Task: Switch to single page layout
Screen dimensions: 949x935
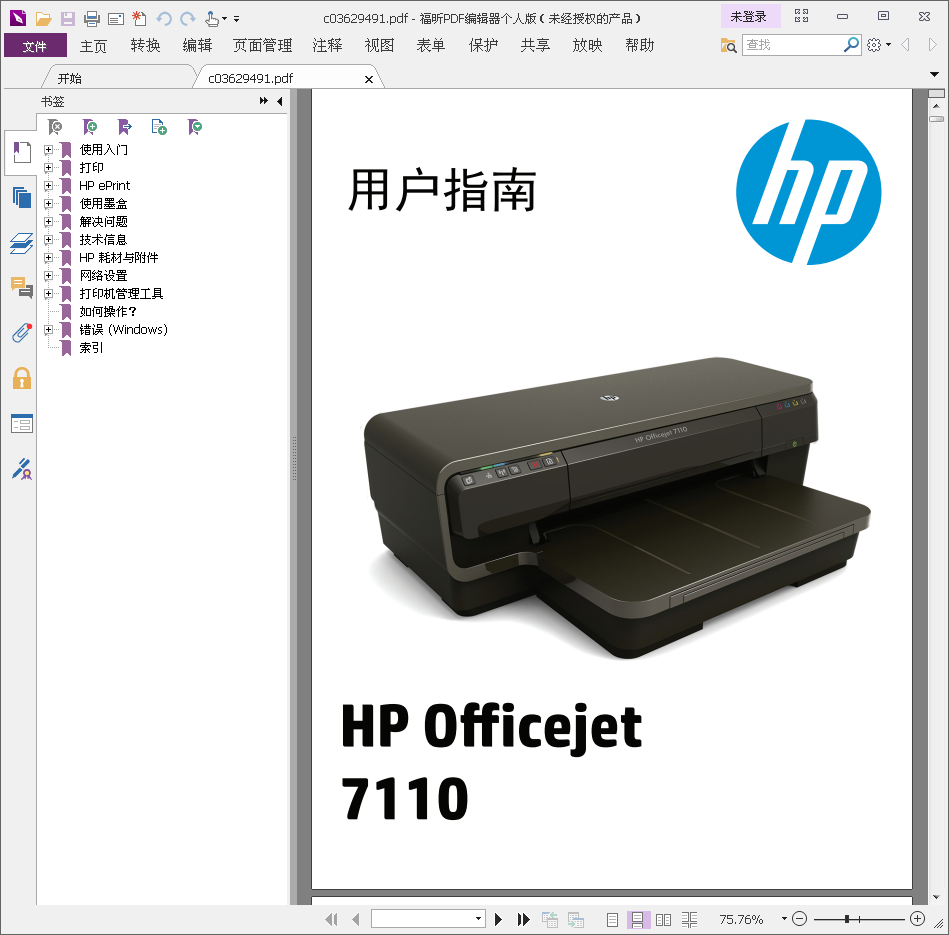Action: point(612,920)
